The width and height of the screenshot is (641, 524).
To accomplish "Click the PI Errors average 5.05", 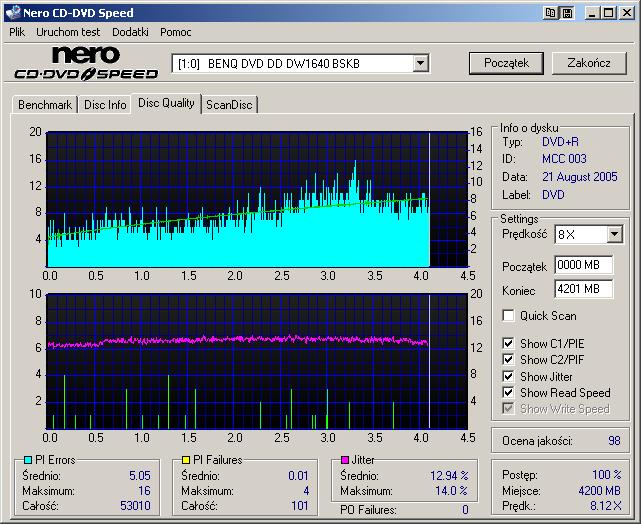I will (x=140, y=476).
